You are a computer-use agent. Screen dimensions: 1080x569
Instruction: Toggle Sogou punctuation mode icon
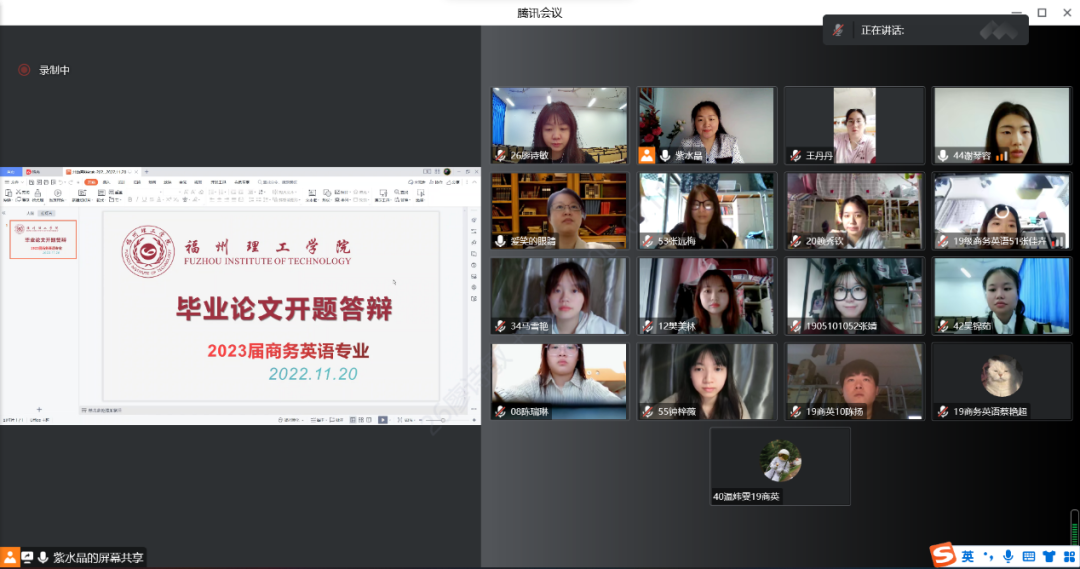click(x=988, y=557)
